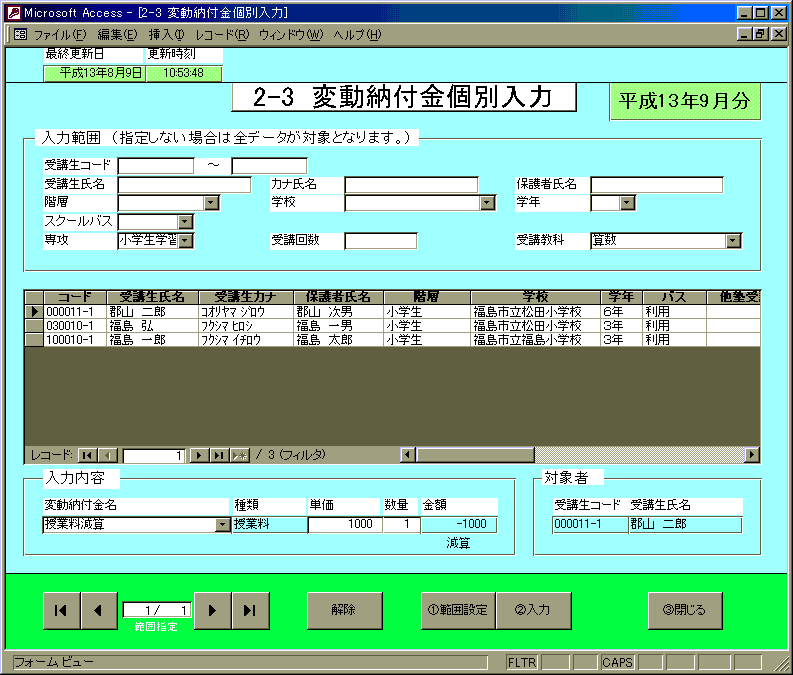Click subform previous-record navigation icon
Screen dimensions: 793x675
pos(108,456)
